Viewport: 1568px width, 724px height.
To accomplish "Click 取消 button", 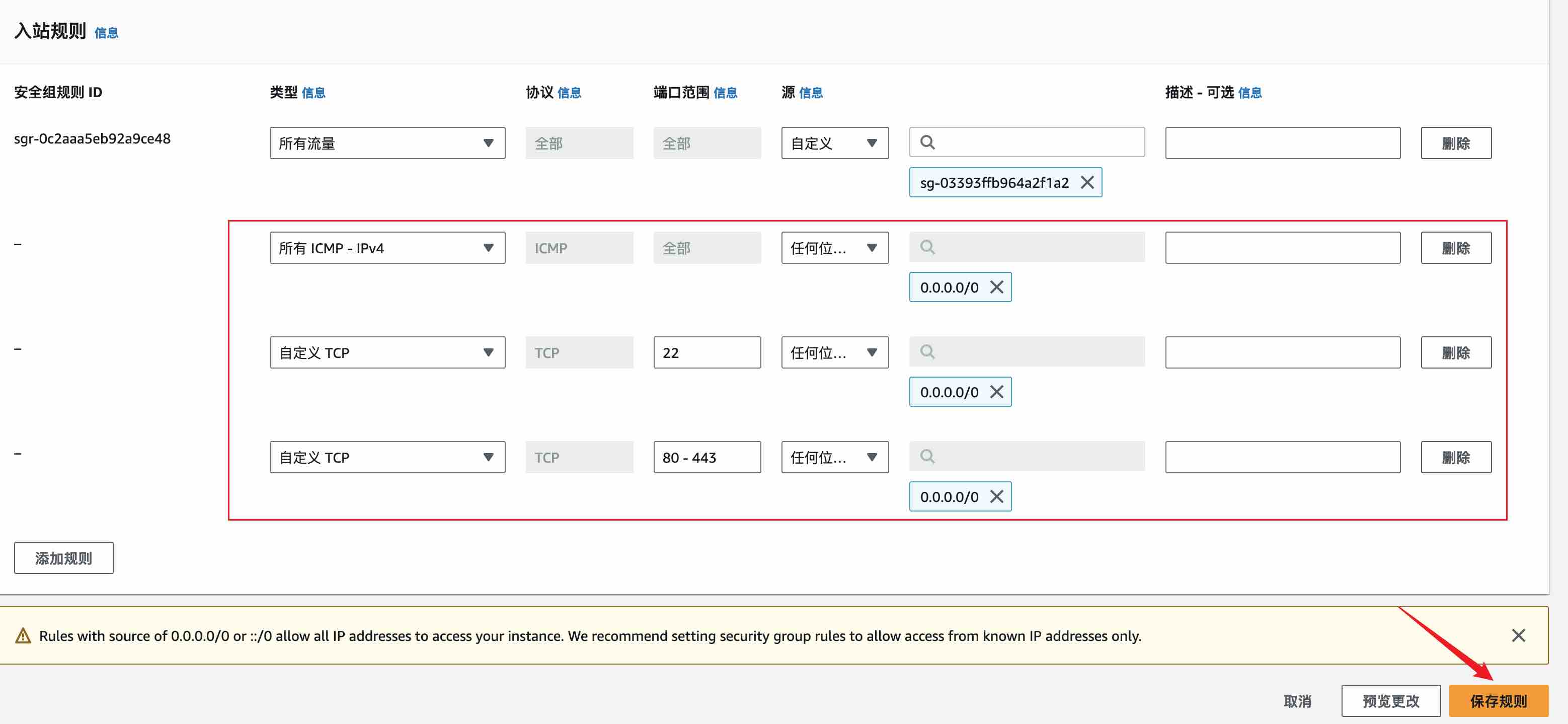I will (1298, 701).
